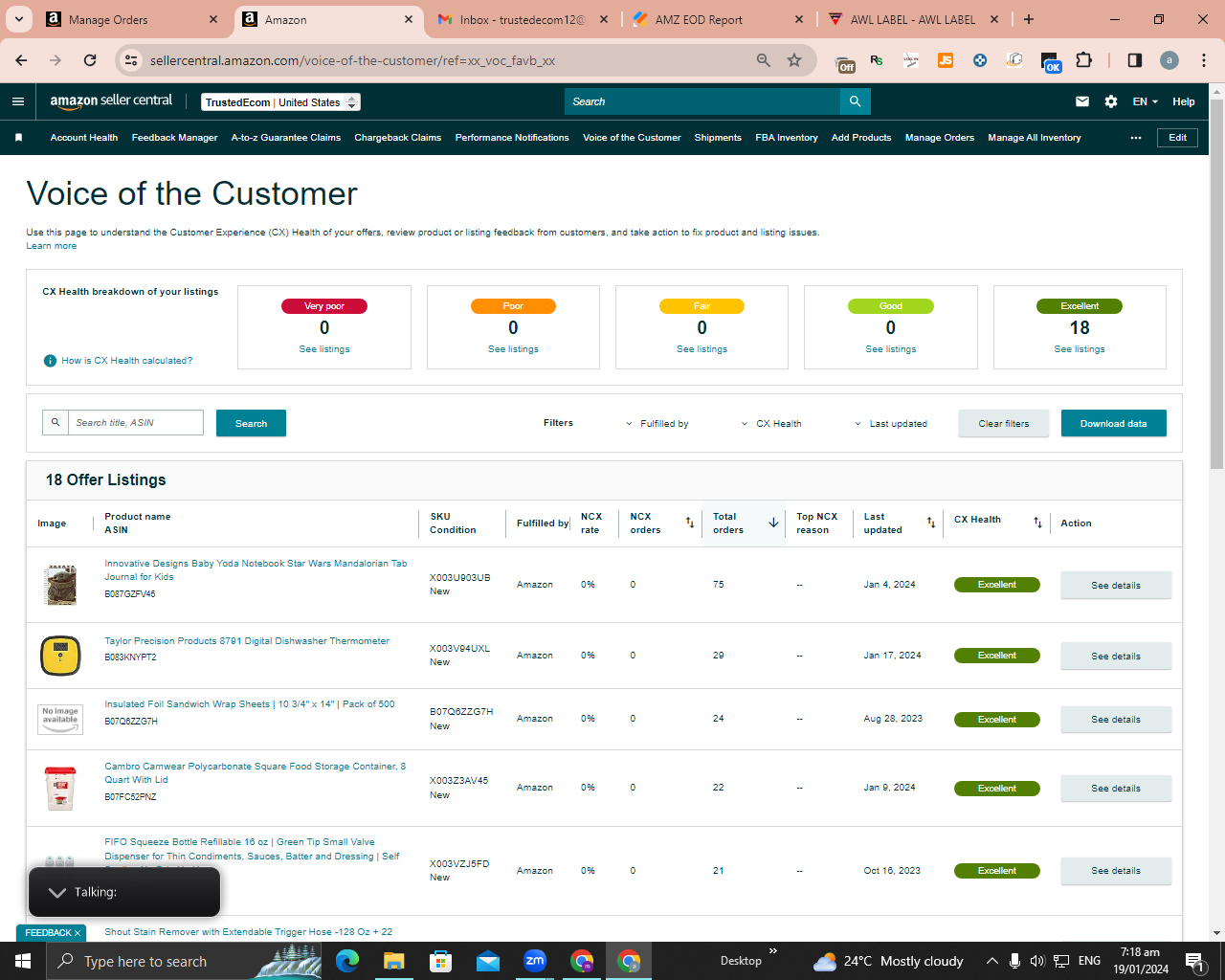
Task: Collapse the Talking panel chevron
Action: (57, 892)
